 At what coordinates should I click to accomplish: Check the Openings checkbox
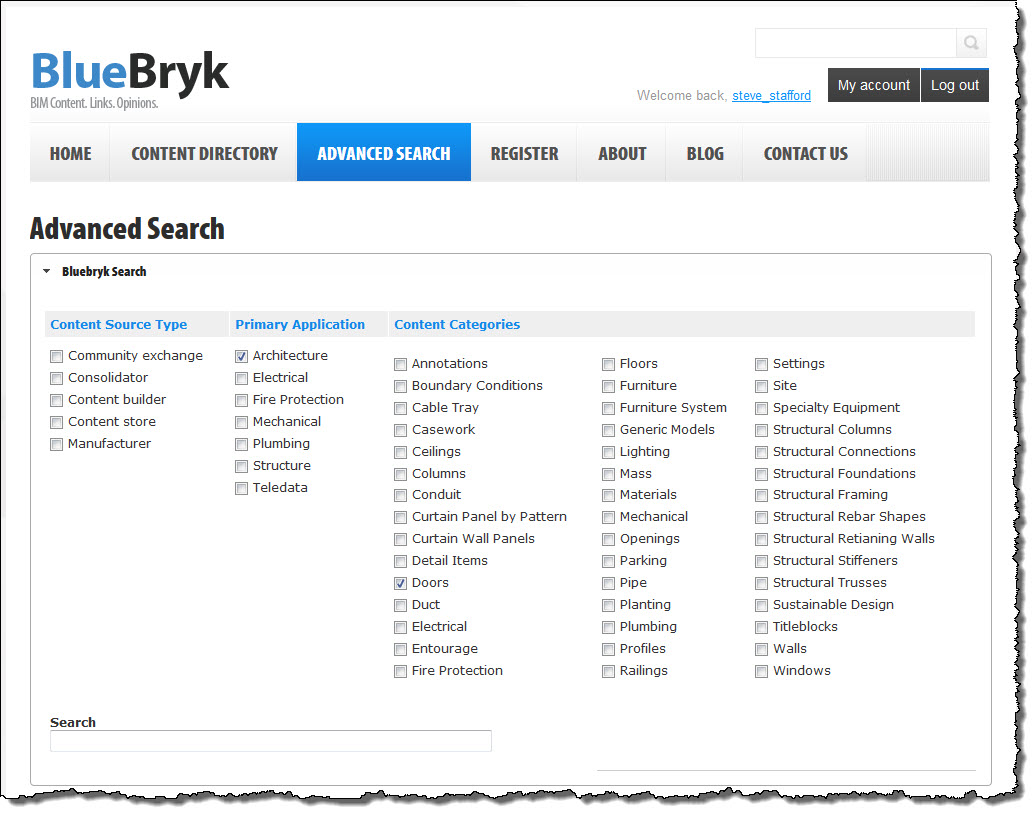[609, 540]
